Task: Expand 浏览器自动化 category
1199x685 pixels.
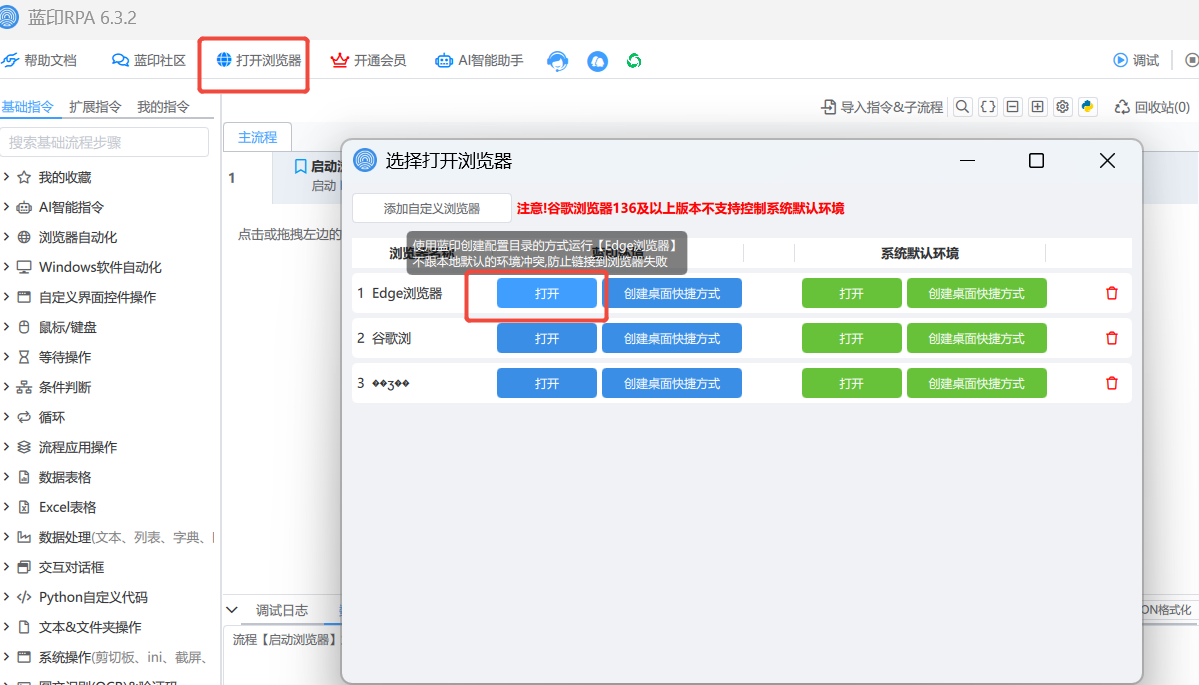Action: tap(6, 236)
